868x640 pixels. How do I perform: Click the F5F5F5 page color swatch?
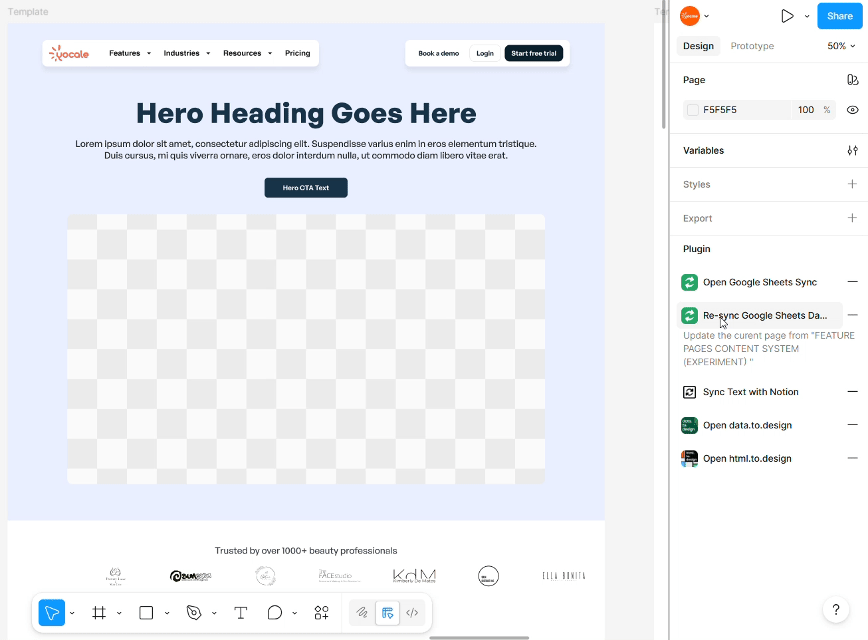[x=693, y=110]
